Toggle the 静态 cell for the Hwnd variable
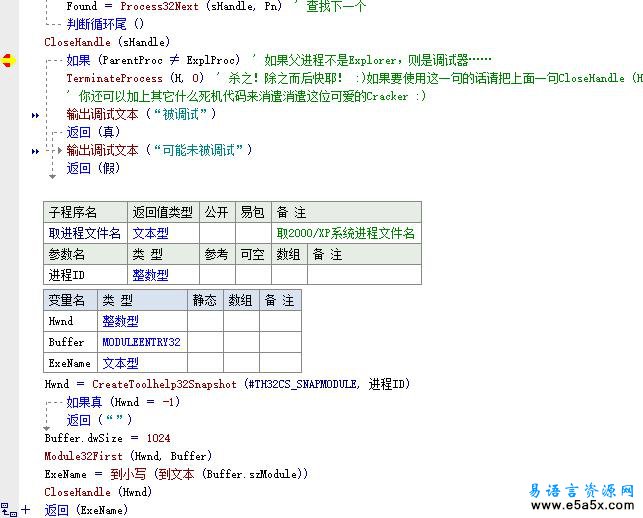Screen dimensions: 643x518 pos(205,321)
